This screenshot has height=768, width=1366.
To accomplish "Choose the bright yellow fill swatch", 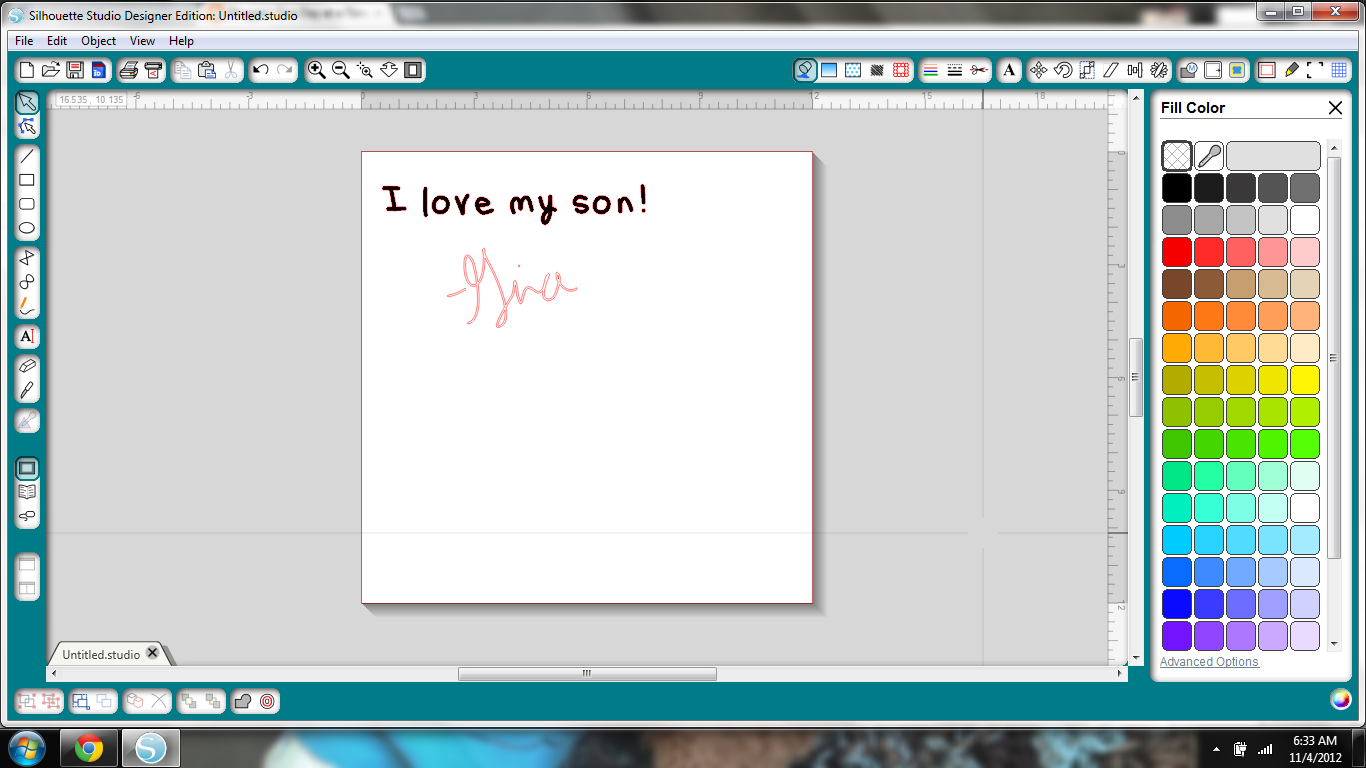I will (1305, 380).
